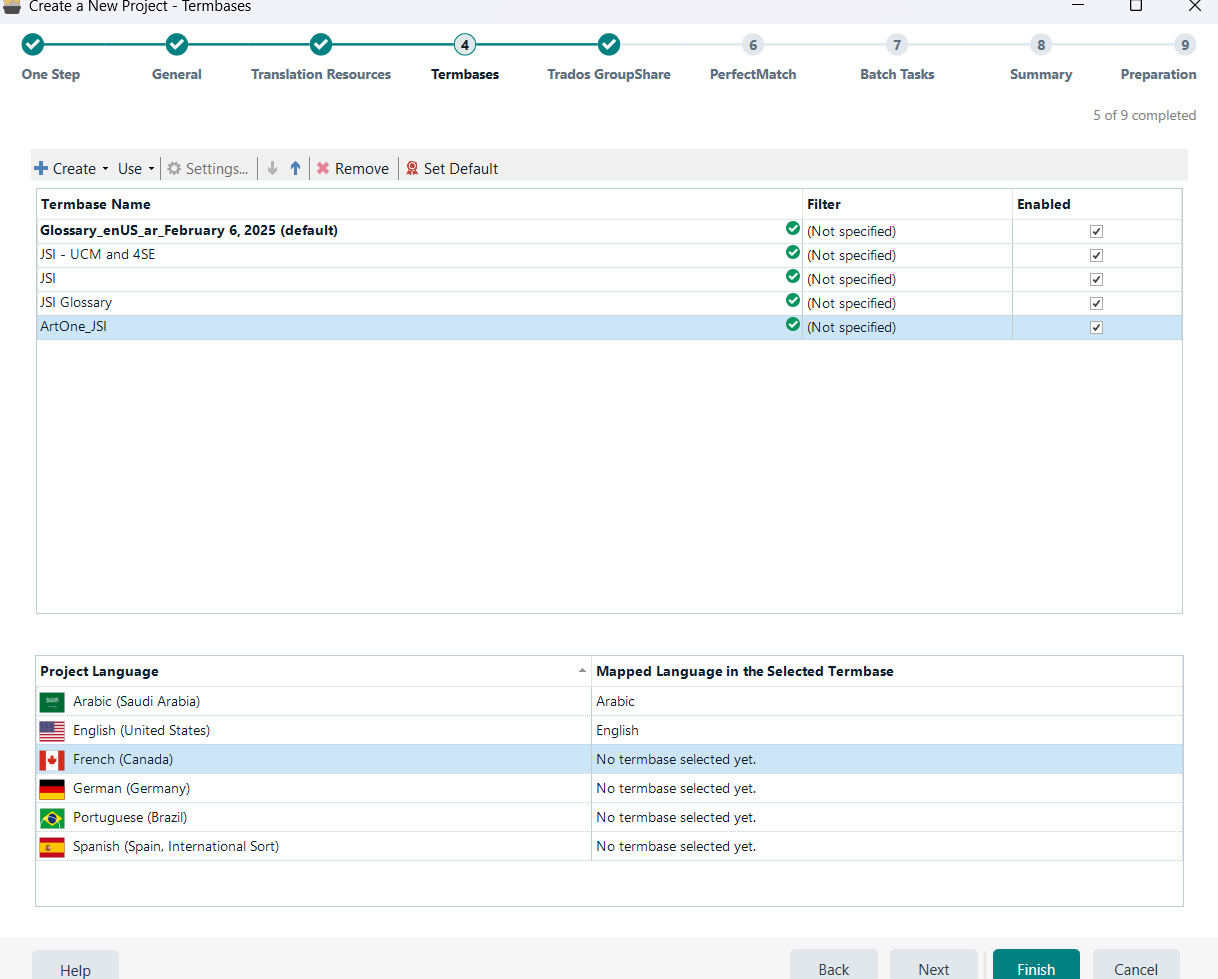Click the Trados GroupShare step circle
1218x979 pixels.
click(x=609, y=45)
